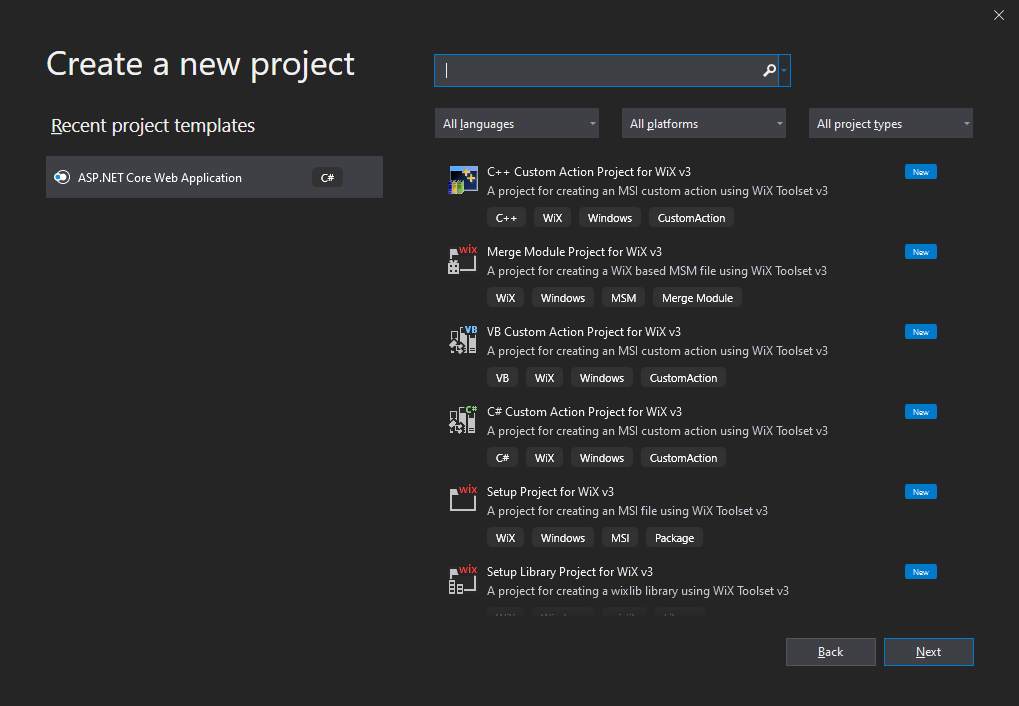Select Merge Module Project for WiX v3 title
Image resolution: width=1019 pixels, height=706 pixels.
coord(574,252)
